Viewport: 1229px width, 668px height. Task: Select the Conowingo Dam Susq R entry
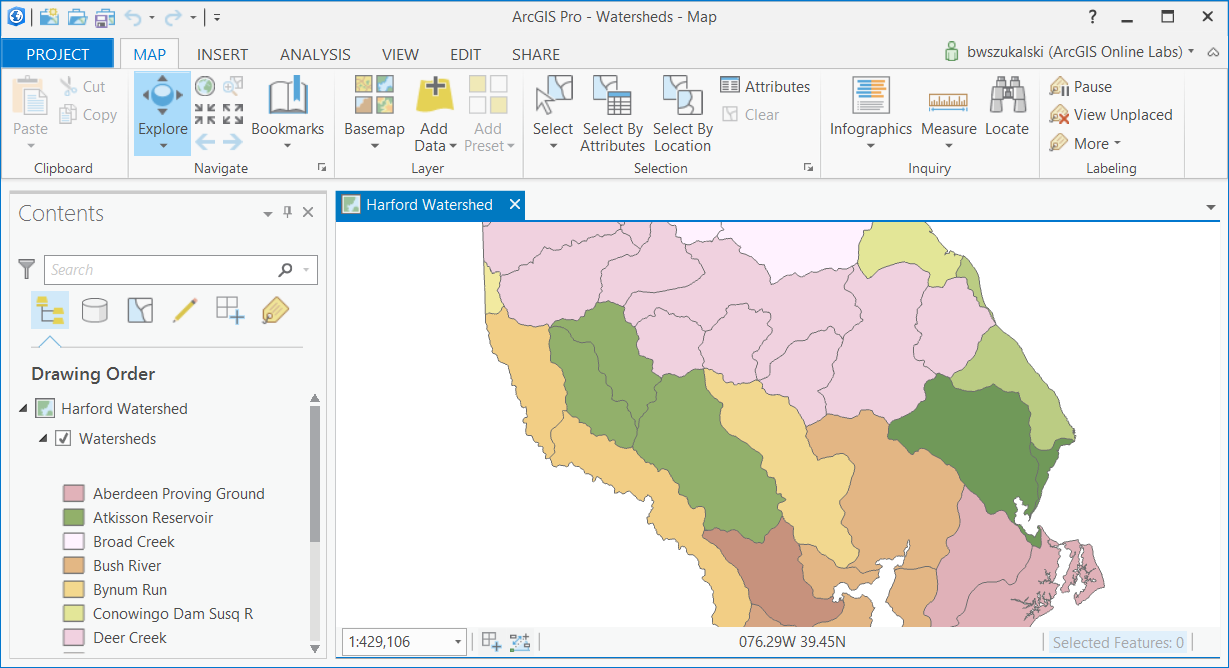pyautogui.click(x=173, y=613)
